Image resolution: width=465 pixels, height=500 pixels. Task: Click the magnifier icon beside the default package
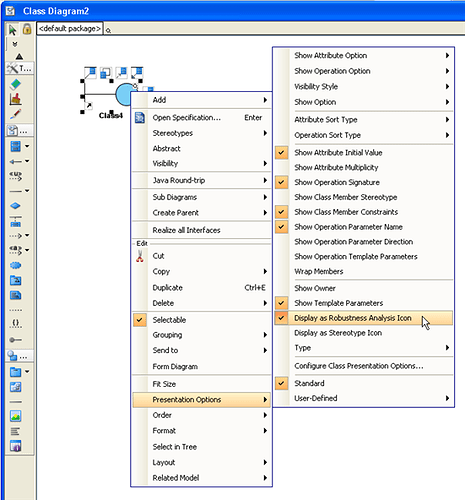[108, 30]
